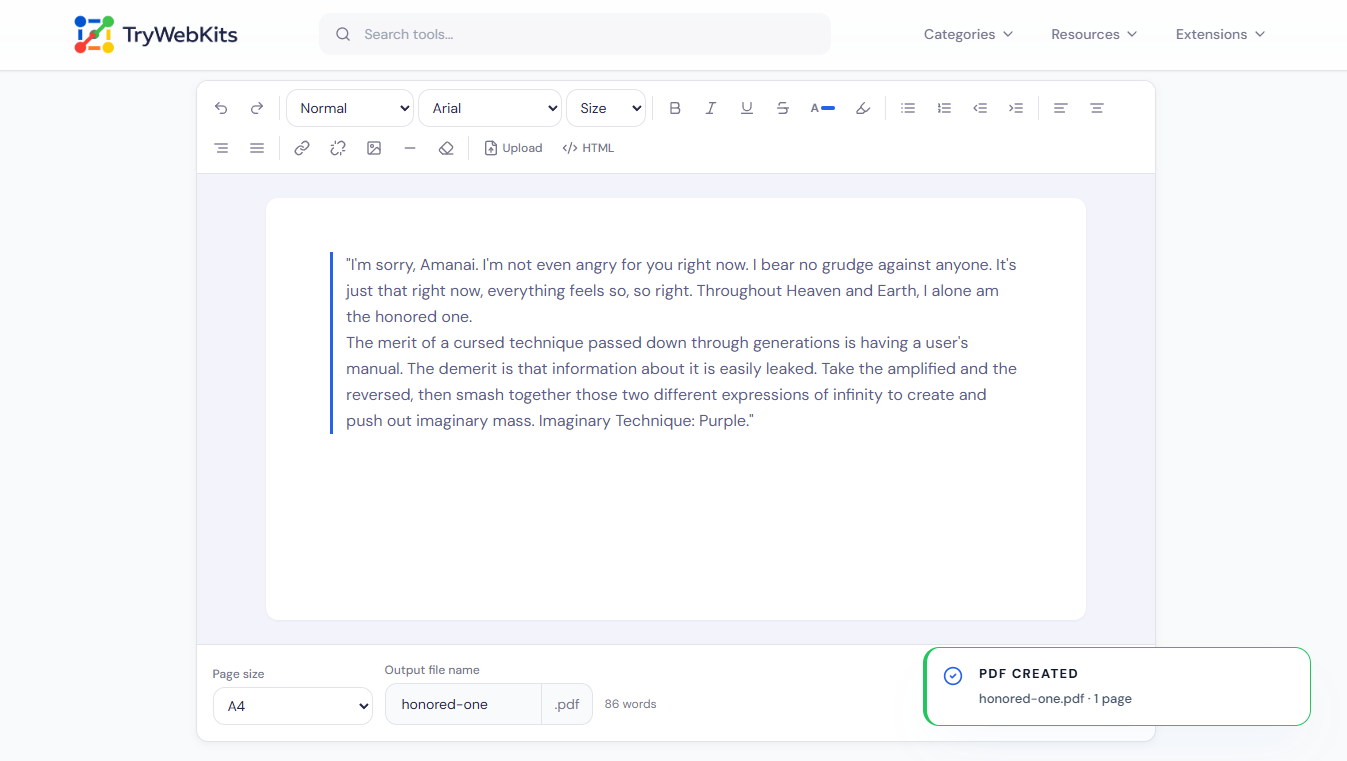1347x761 pixels.
Task: Insert an image
Action: (x=374, y=148)
